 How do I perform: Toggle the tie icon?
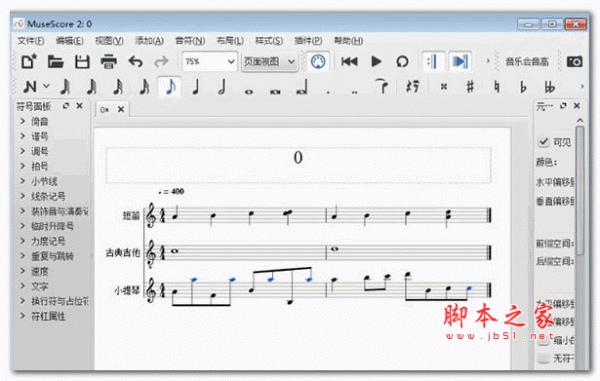coord(382,86)
